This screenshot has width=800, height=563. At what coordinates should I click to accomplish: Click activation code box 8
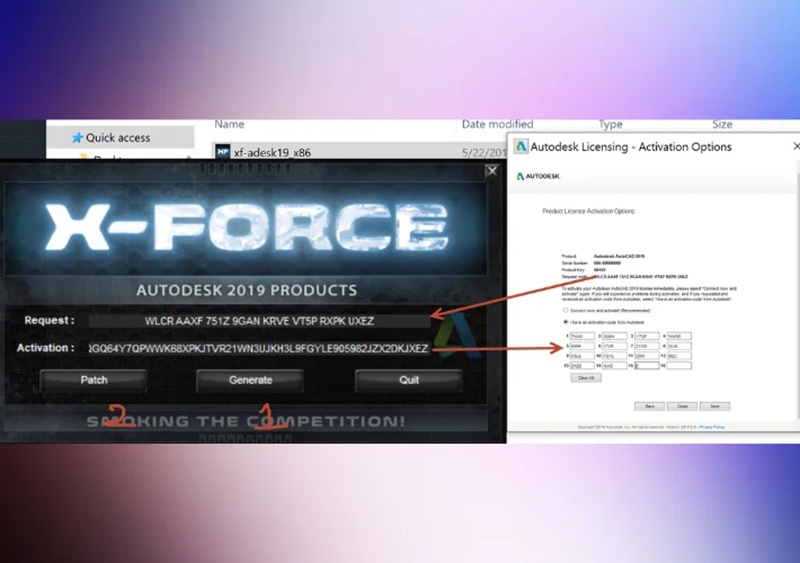point(679,346)
